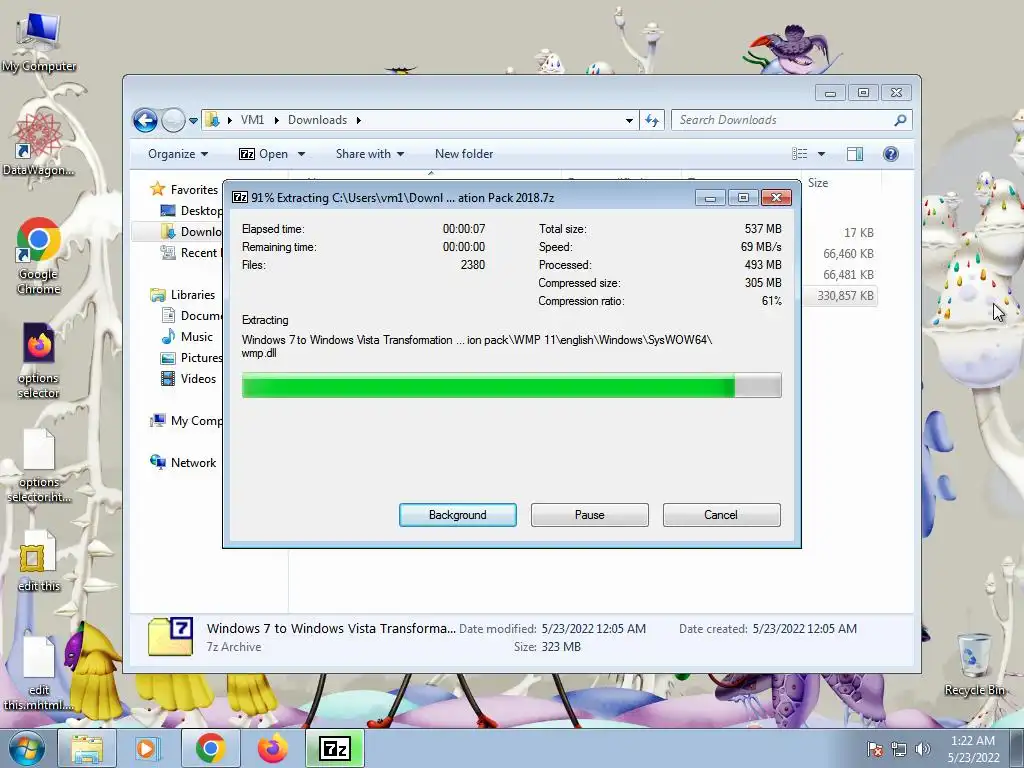Viewport: 1024px width, 768px height.
Task: Toggle the Explorer preview pane
Action: (x=854, y=154)
